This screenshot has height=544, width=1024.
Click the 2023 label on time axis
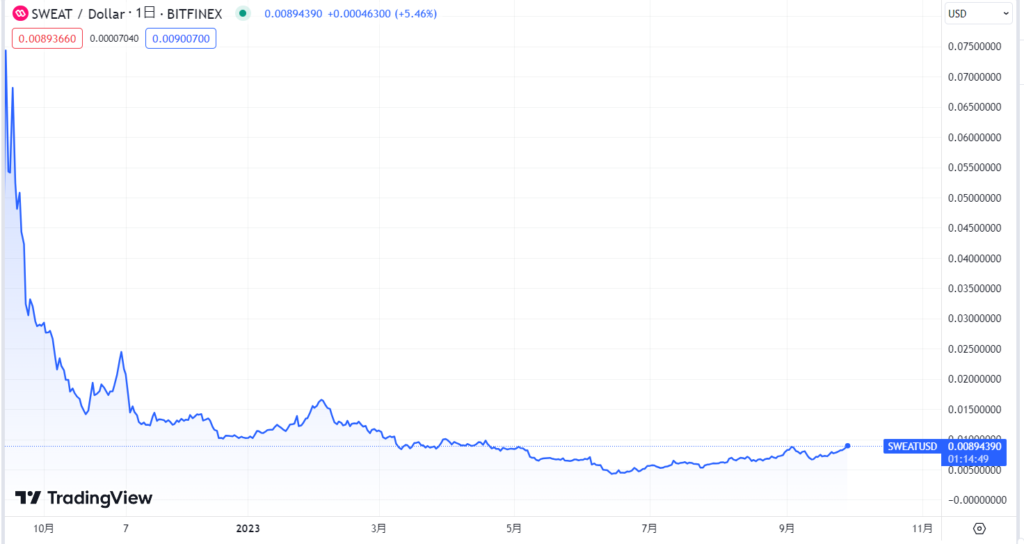pyautogui.click(x=247, y=528)
